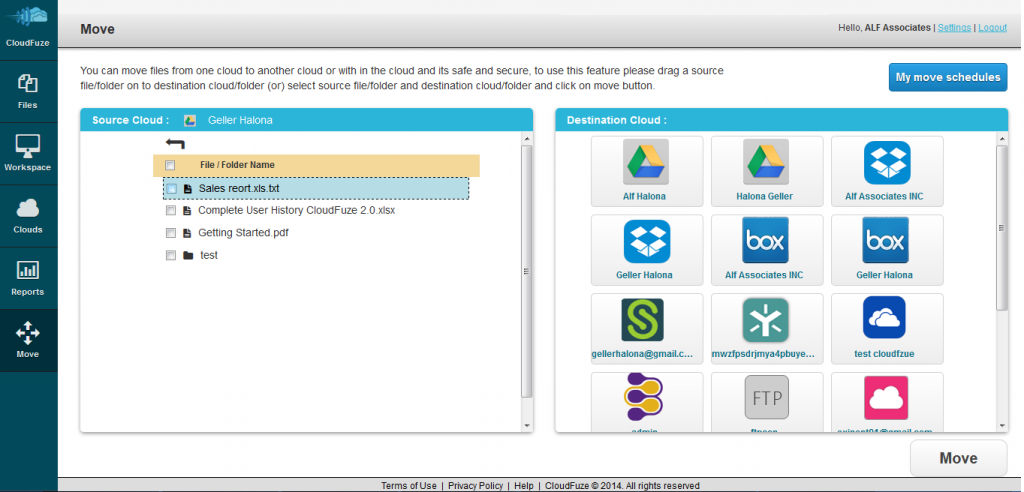Image resolution: width=1024 pixels, height=492 pixels.
Task: Choose Alf Associates INC Dropbox destination
Action: tap(887, 171)
